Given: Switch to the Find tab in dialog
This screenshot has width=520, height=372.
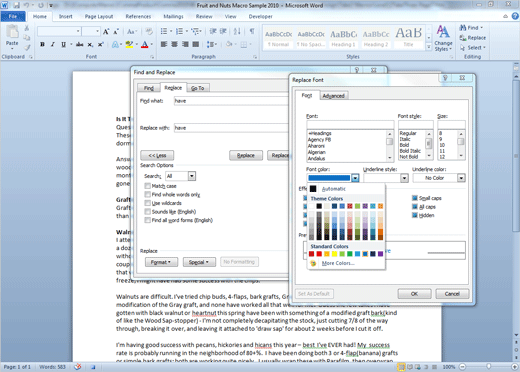Looking at the screenshot, I should 149,88.
